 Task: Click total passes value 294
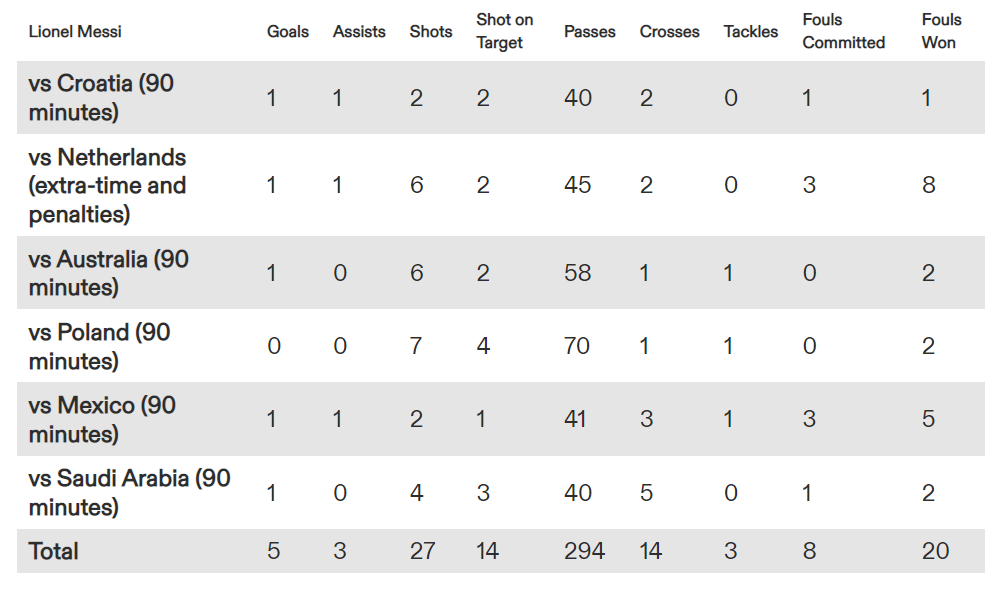(x=584, y=551)
